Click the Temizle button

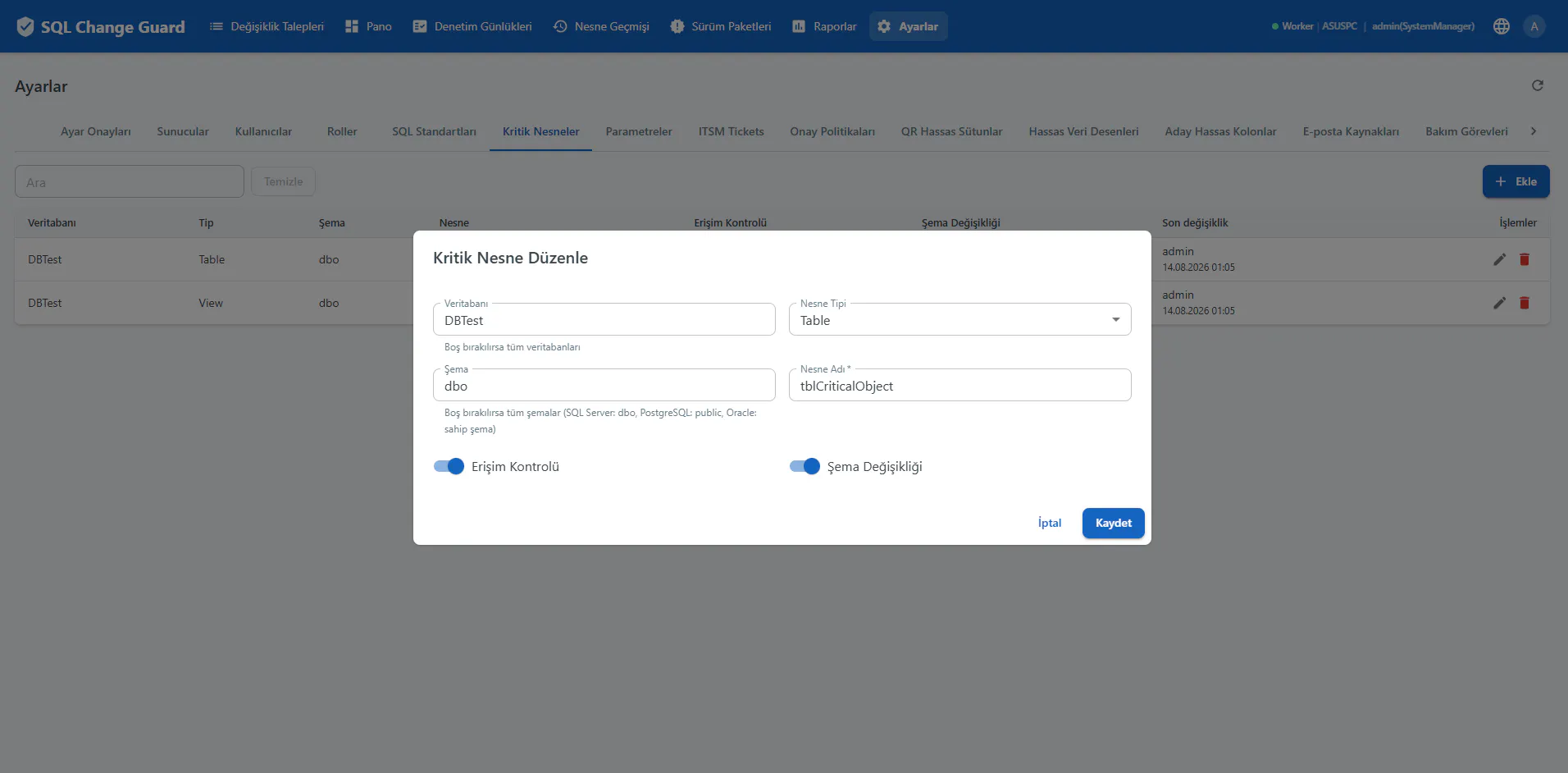tap(283, 181)
